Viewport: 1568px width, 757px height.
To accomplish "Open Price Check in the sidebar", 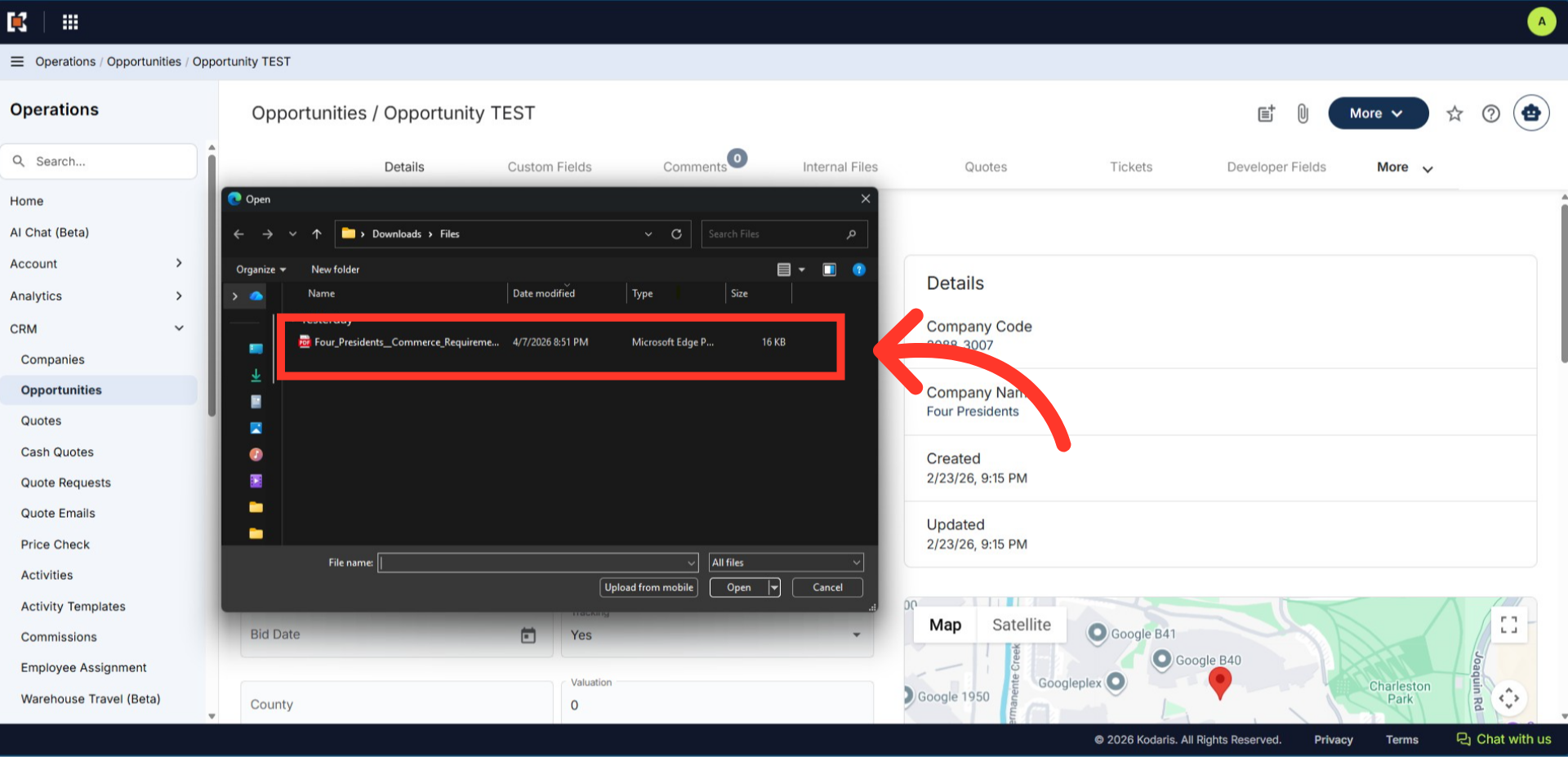I will tap(55, 545).
